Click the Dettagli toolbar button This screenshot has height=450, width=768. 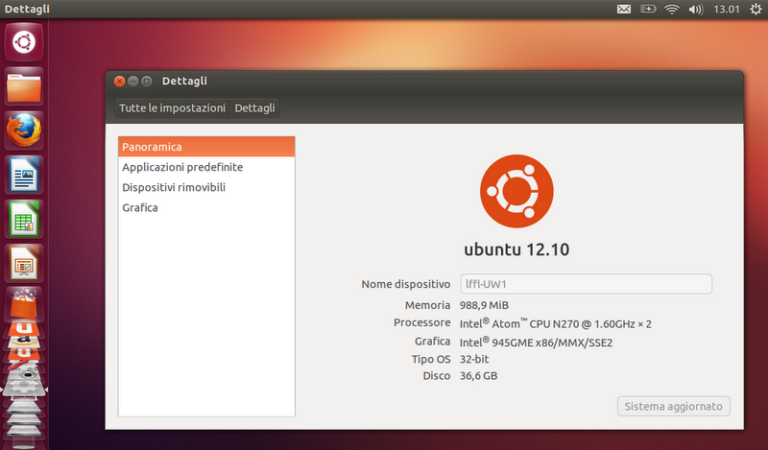(x=254, y=108)
